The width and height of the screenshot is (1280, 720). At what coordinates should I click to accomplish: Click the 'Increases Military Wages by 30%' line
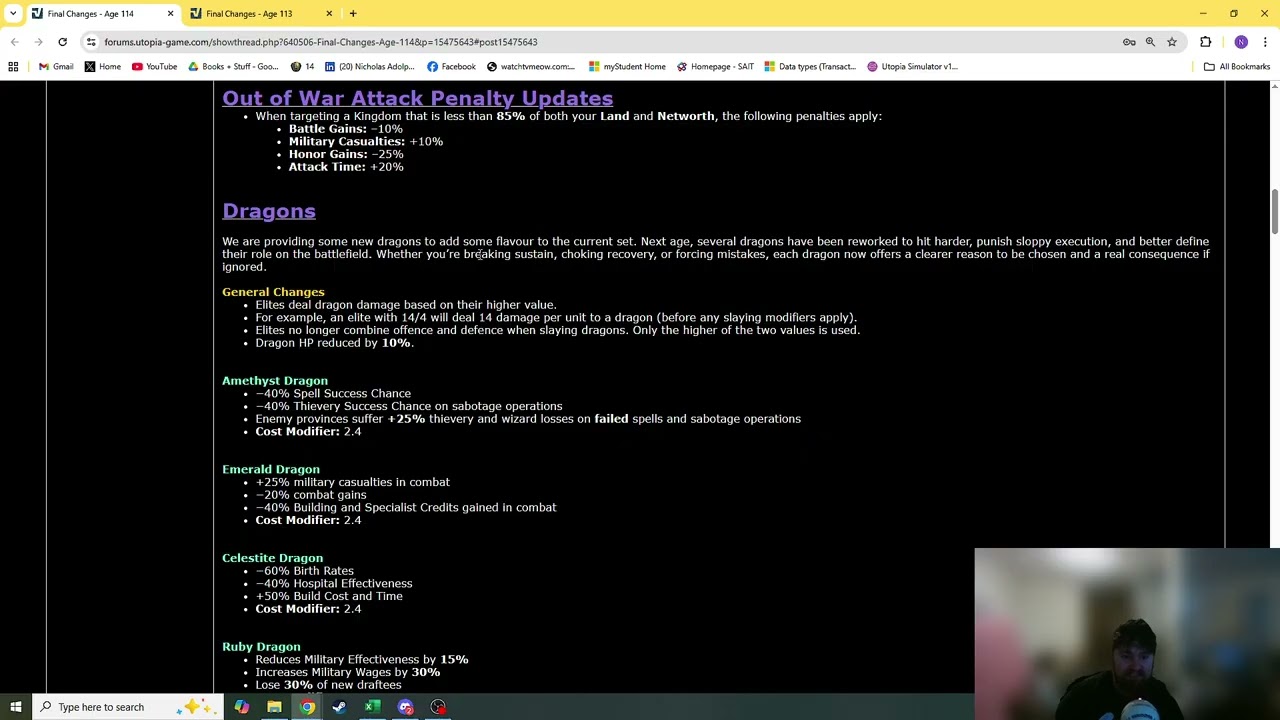point(347,672)
